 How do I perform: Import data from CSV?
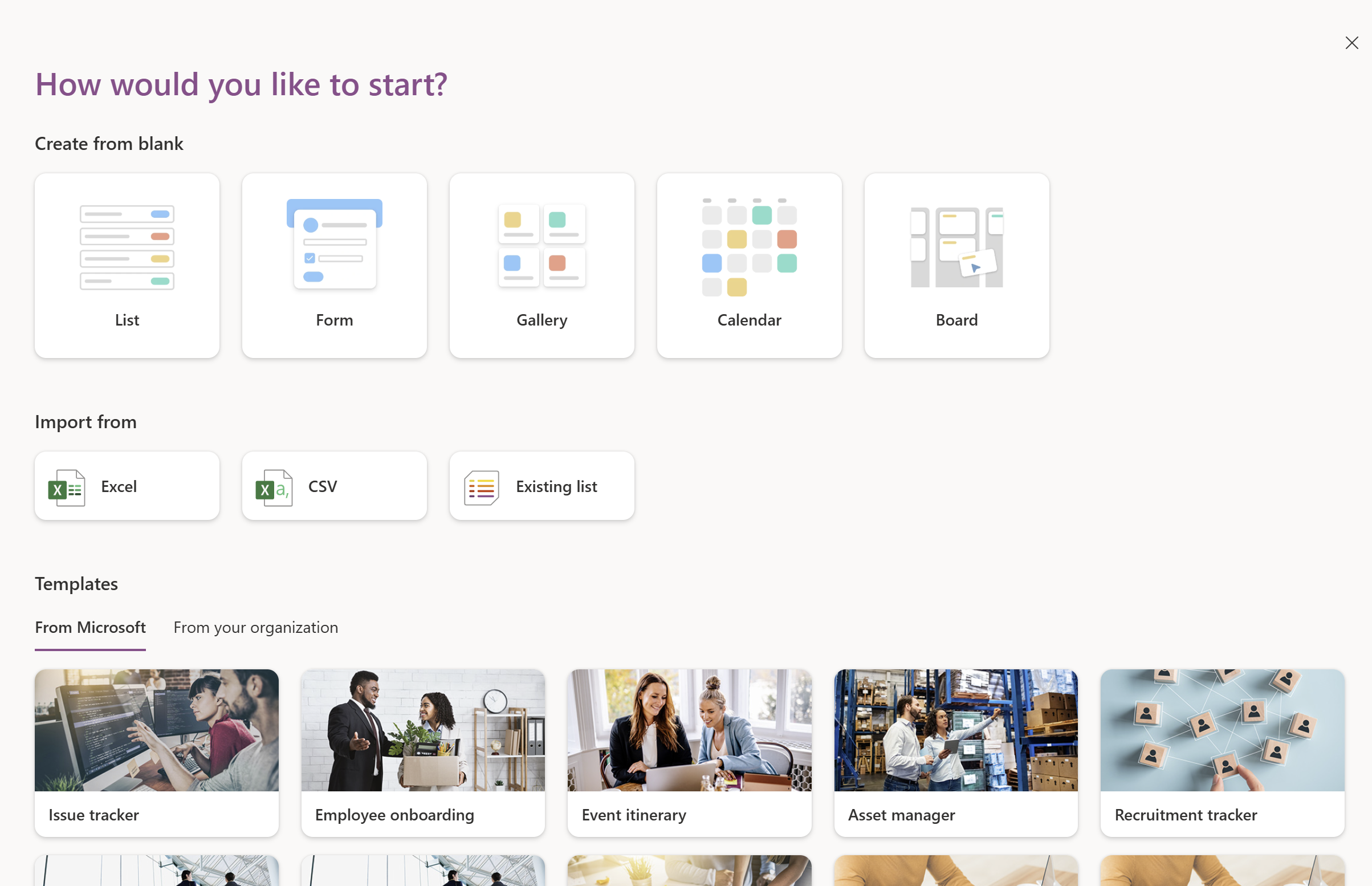point(334,486)
